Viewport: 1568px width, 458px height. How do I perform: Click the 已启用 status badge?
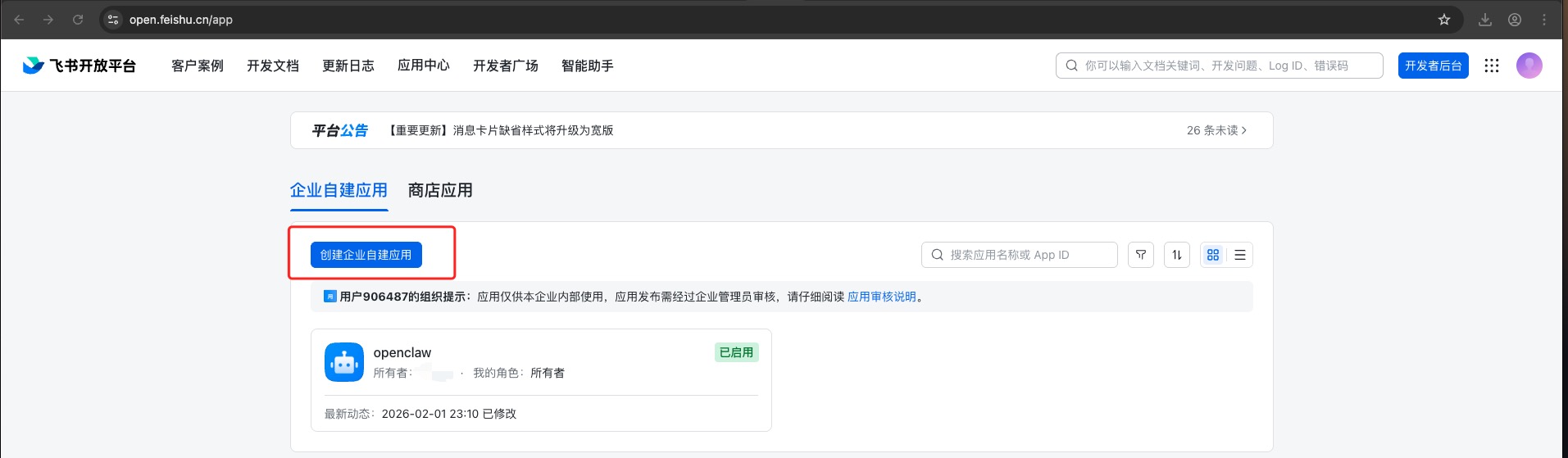(x=736, y=352)
